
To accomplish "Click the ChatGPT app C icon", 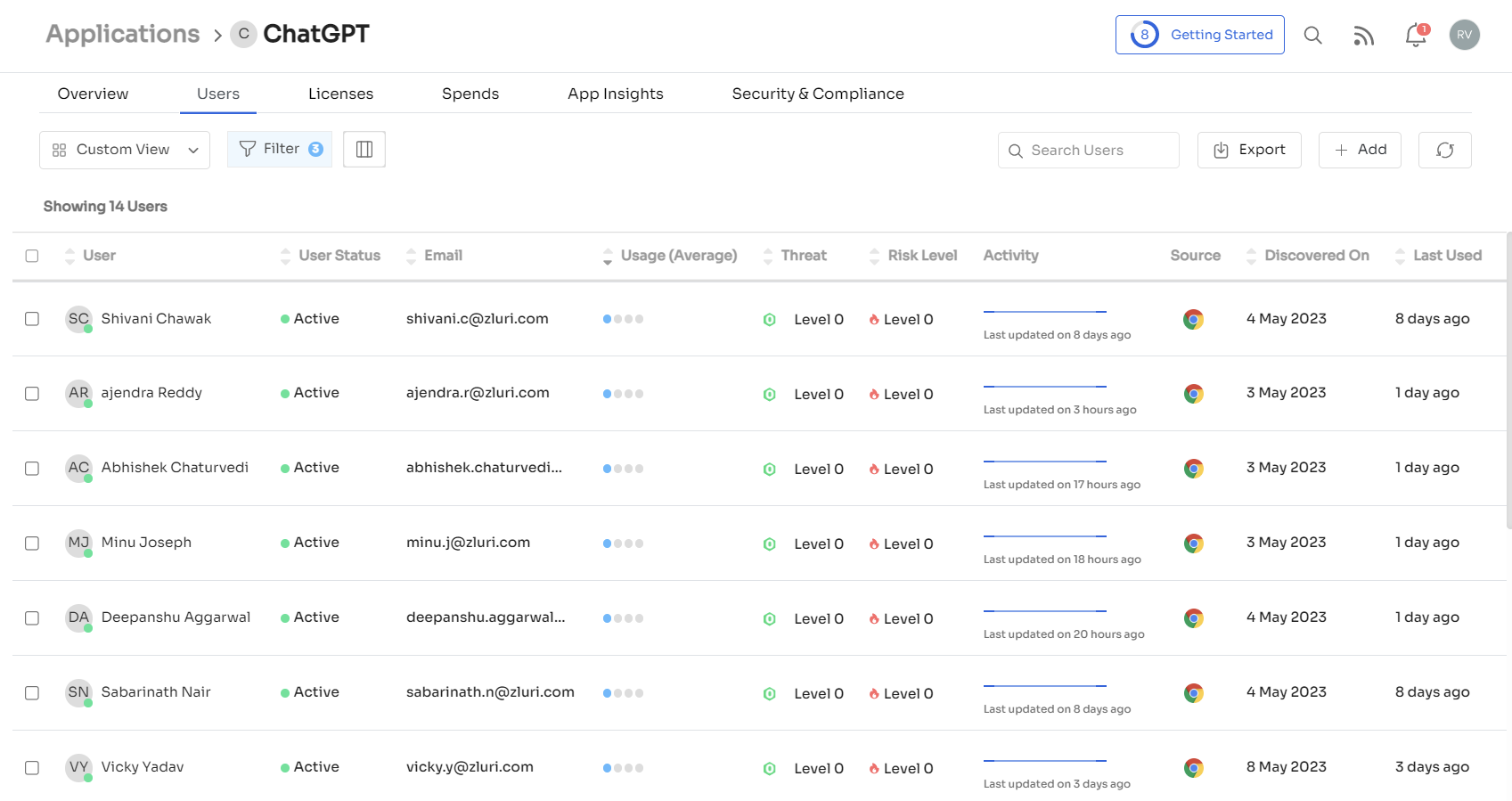I will [243, 34].
